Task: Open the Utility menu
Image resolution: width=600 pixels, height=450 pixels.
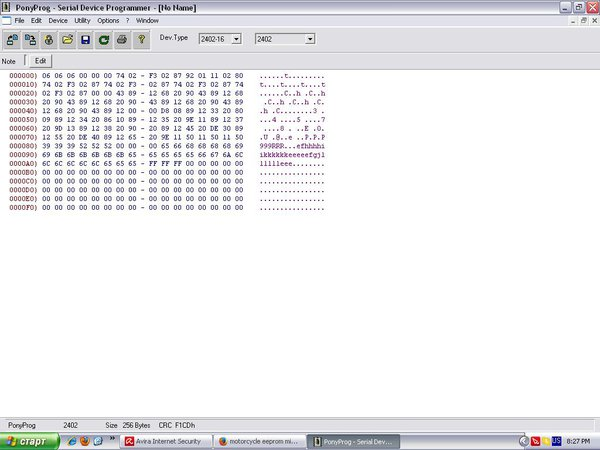Action: (82, 21)
